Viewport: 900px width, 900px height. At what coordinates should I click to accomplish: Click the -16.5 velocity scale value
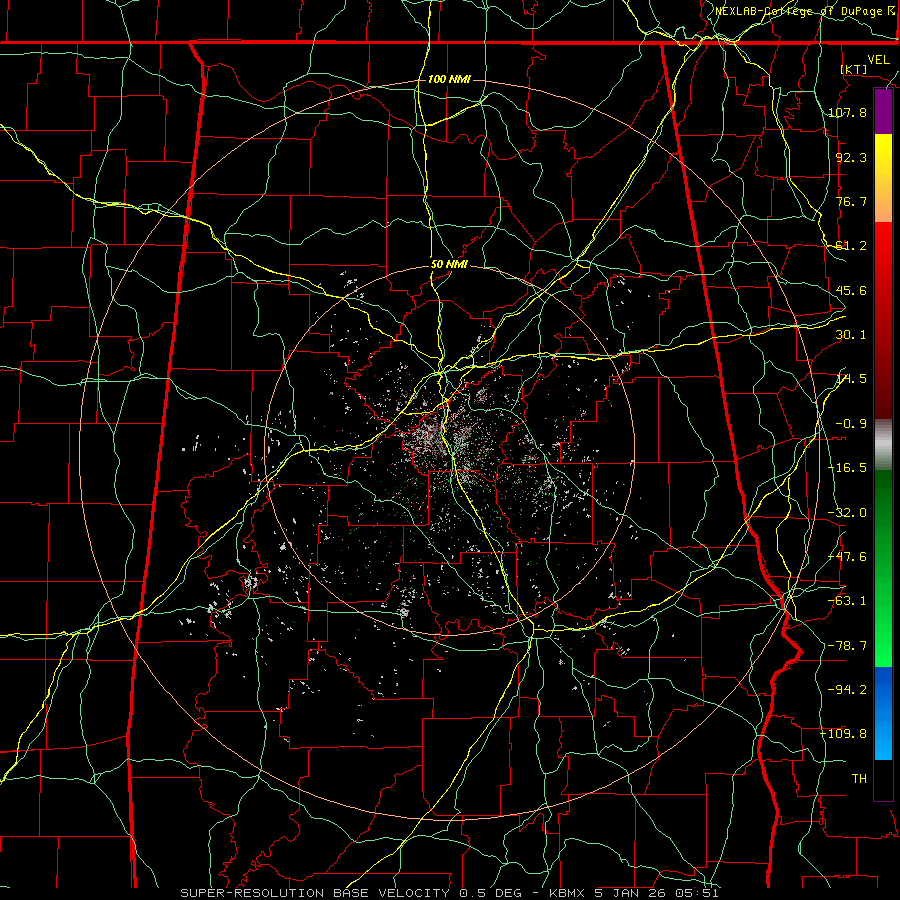tap(847, 468)
